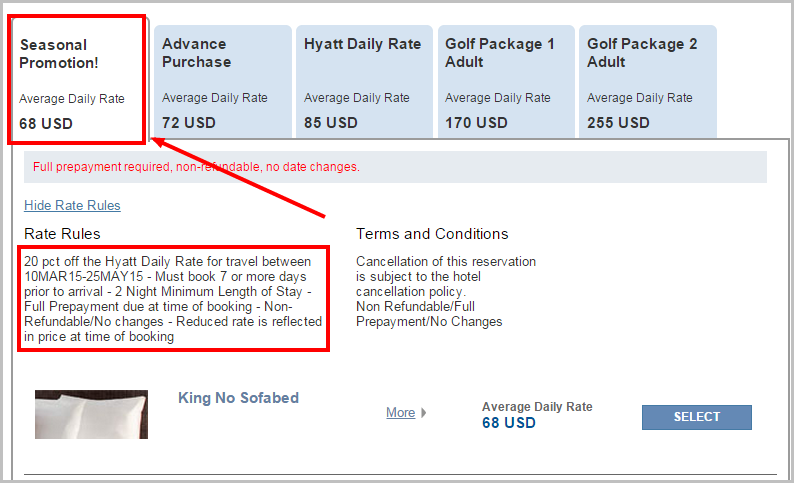Click the Terms and Conditions heading

(432, 234)
